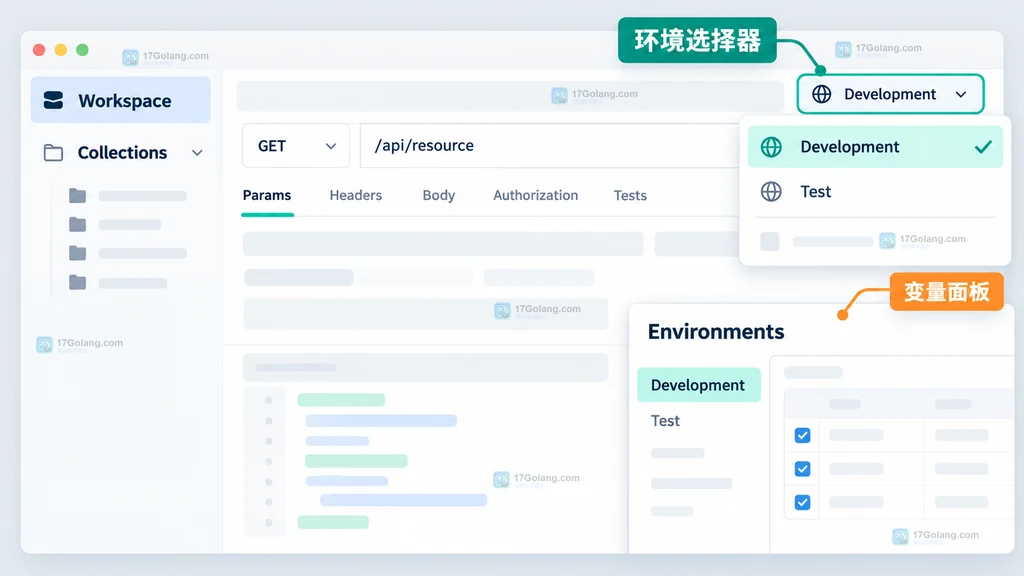Click the globe icon beside Test option
This screenshot has height=576, width=1024.
coord(771,191)
